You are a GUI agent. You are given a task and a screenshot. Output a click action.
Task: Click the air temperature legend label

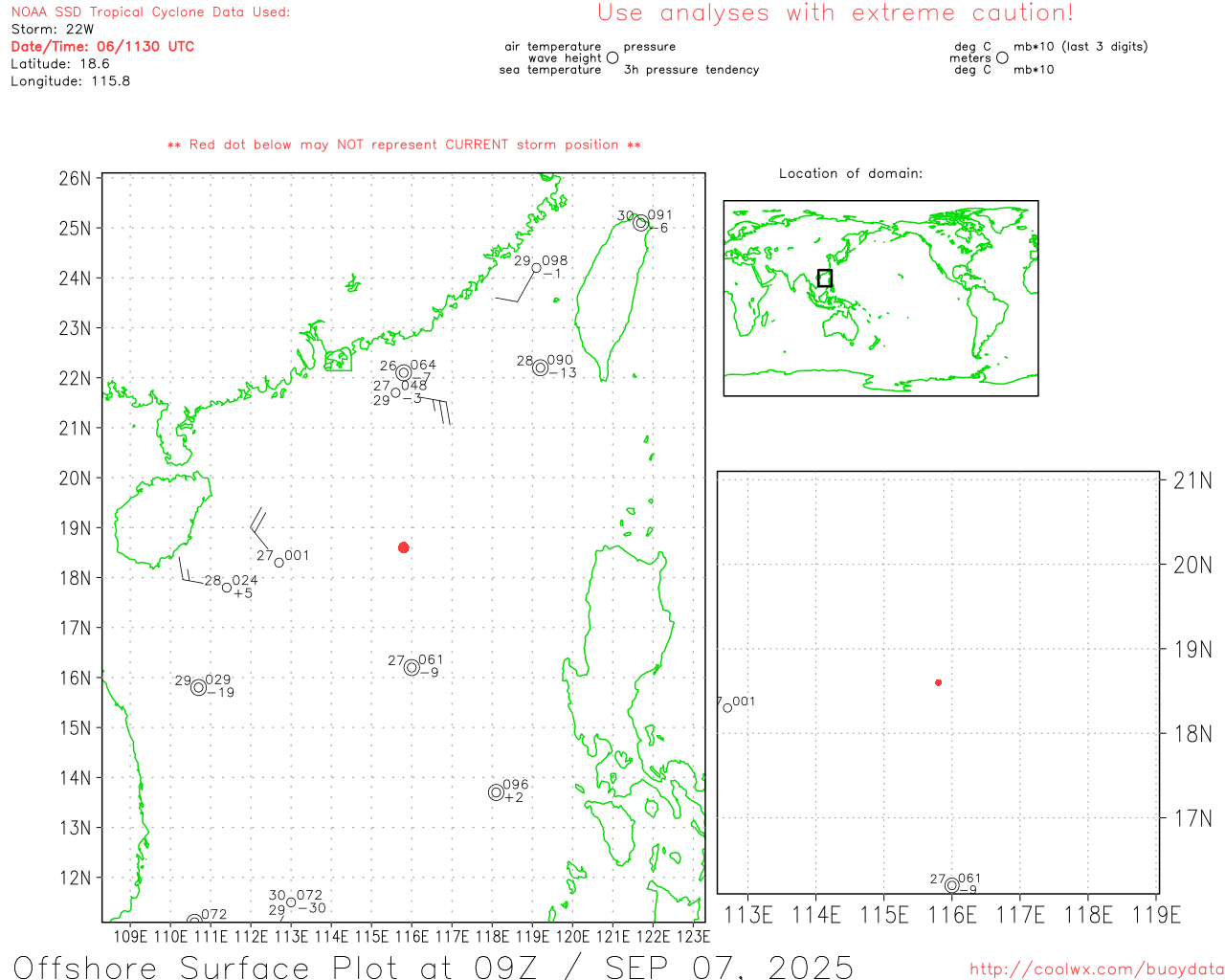coord(553,46)
